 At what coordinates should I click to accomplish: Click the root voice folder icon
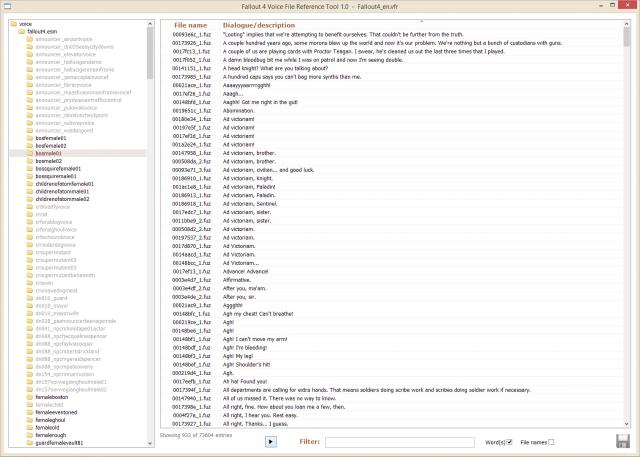pos(13,24)
